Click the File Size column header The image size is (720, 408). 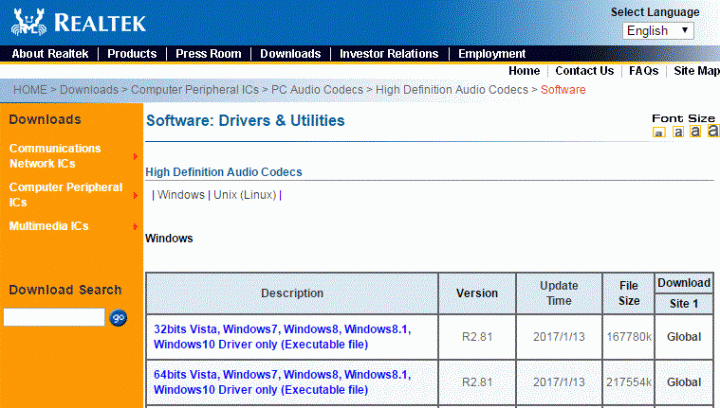pyautogui.click(x=629, y=293)
